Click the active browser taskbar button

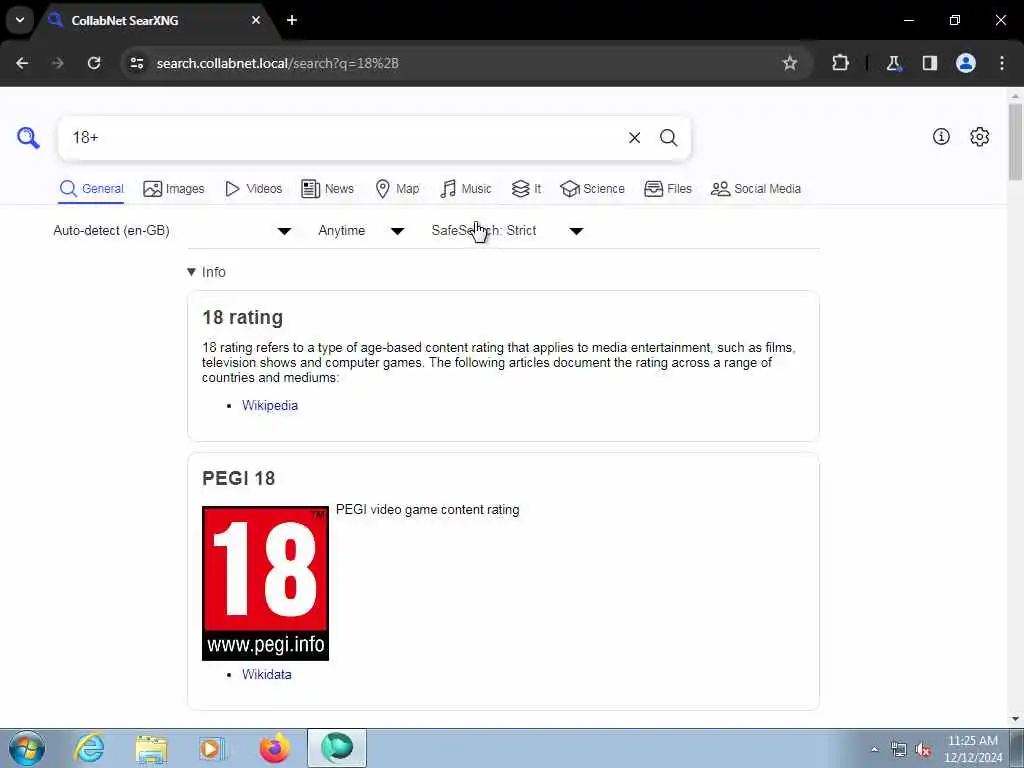[337, 748]
